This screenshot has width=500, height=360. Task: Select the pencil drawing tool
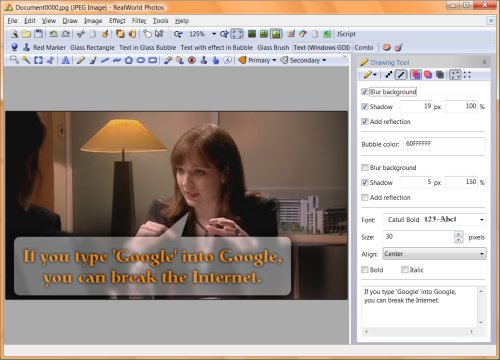click(80, 60)
